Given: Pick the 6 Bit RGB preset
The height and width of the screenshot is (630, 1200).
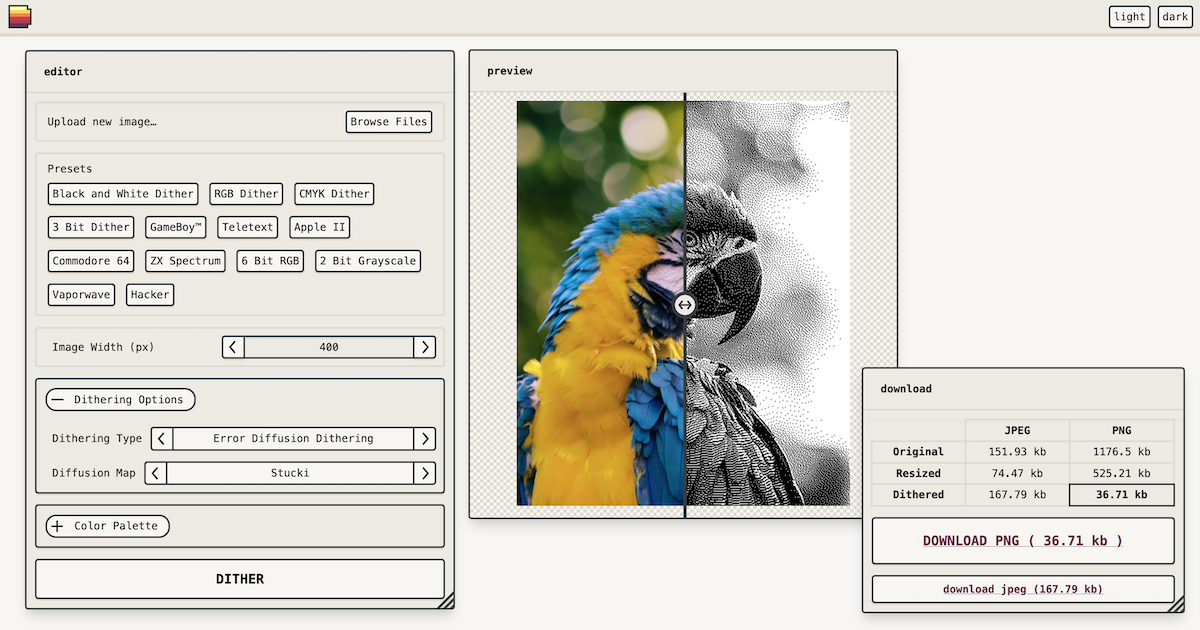Looking at the screenshot, I should 271,261.
